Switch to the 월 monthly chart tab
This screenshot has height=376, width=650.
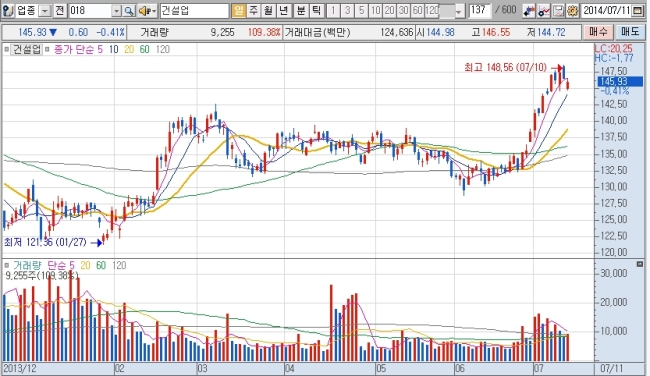tap(268, 10)
